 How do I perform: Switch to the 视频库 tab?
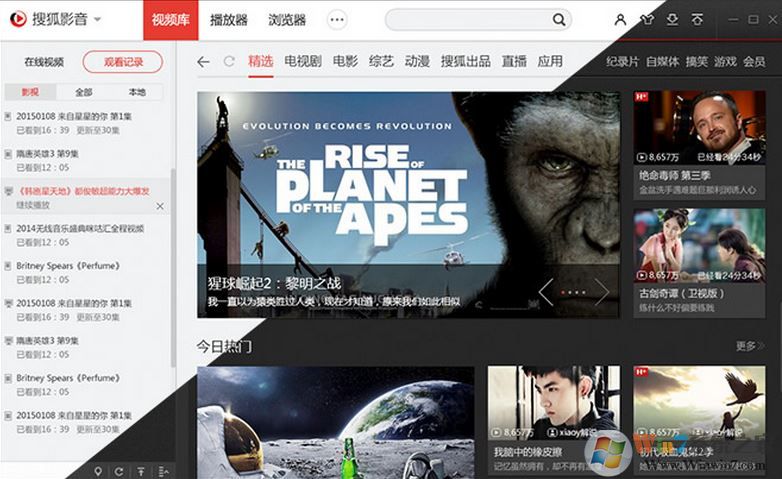click(x=171, y=20)
